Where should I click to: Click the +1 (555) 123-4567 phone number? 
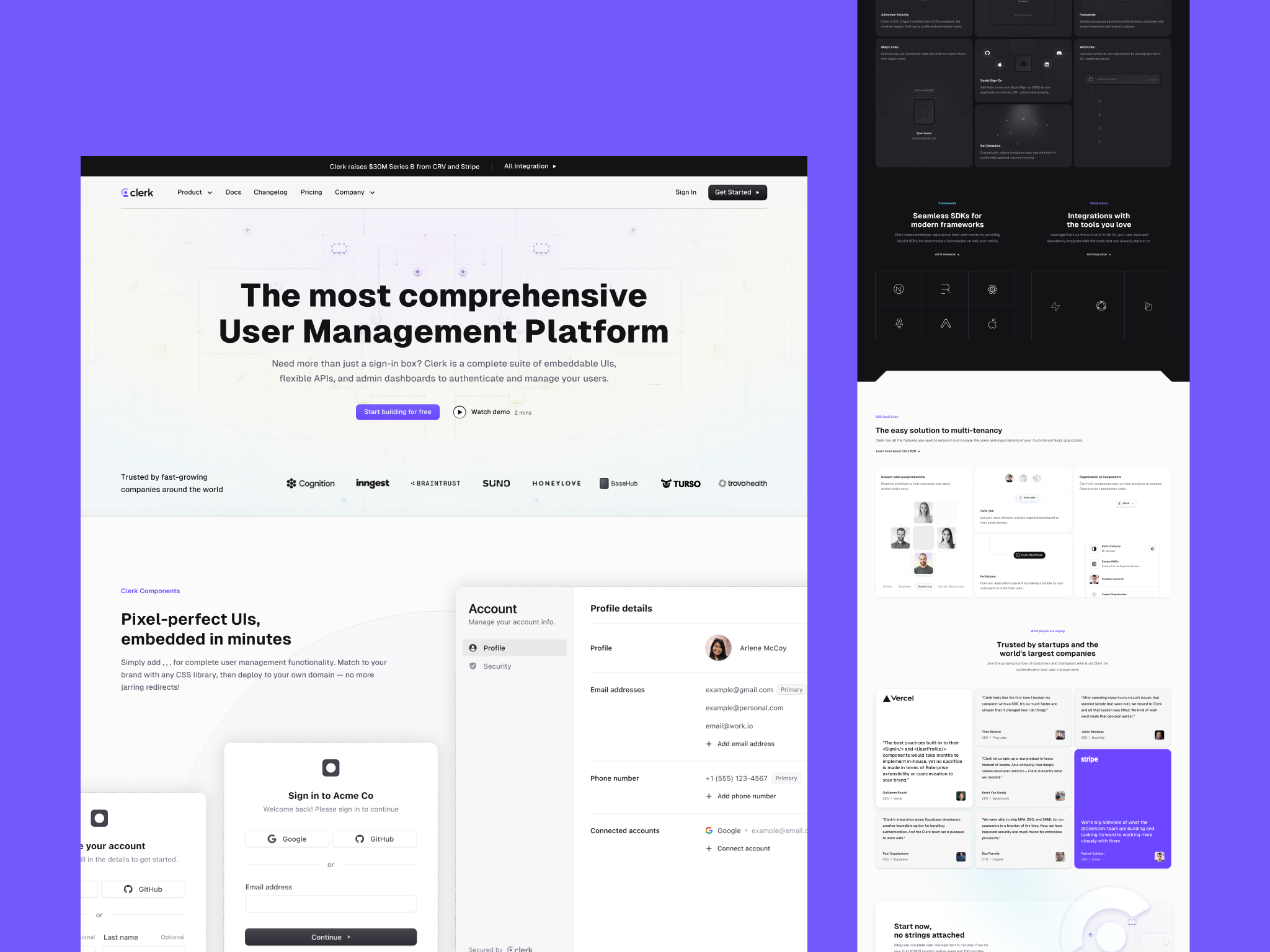[736, 778]
